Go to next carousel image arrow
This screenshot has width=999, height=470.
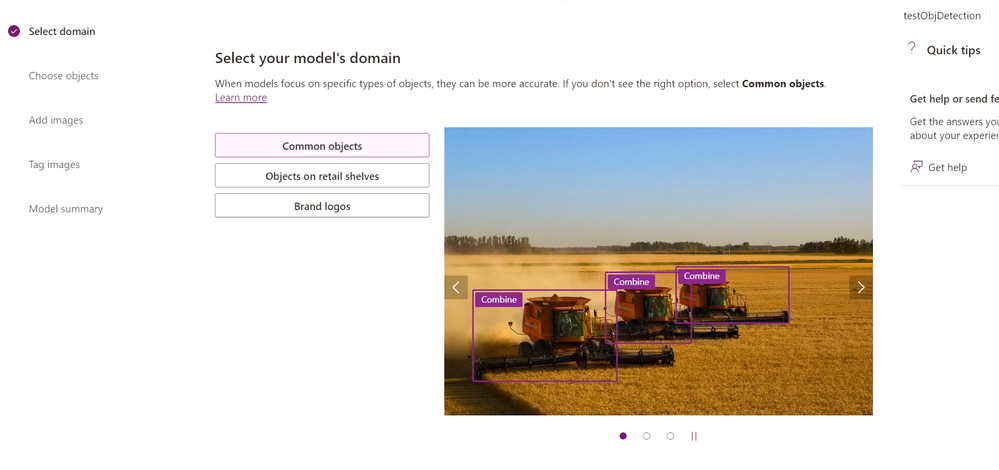pyautogui.click(x=861, y=287)
